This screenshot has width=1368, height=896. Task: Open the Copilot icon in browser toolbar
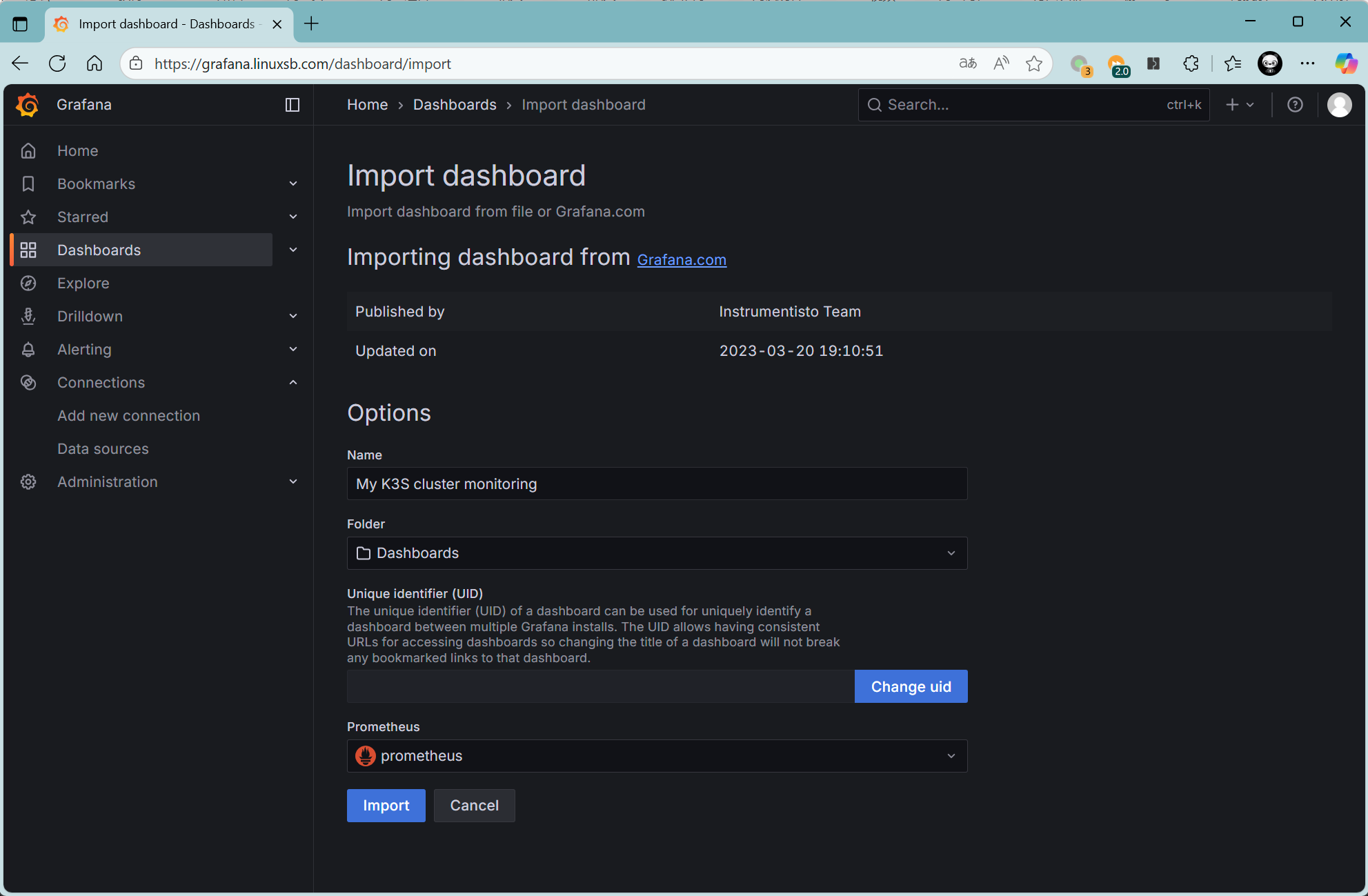pyautogui.click(x=1345, y=63)
